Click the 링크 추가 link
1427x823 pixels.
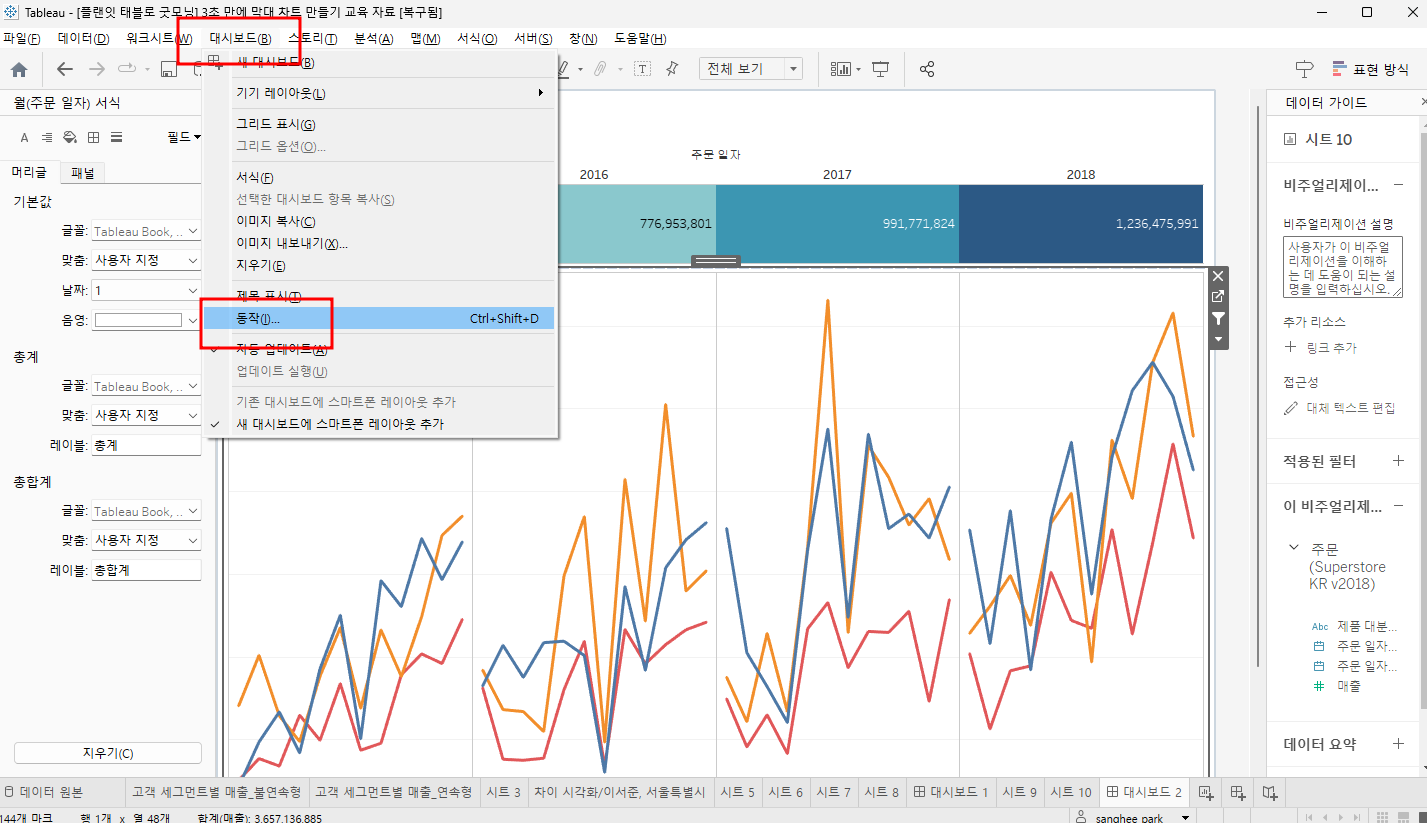1332,347
